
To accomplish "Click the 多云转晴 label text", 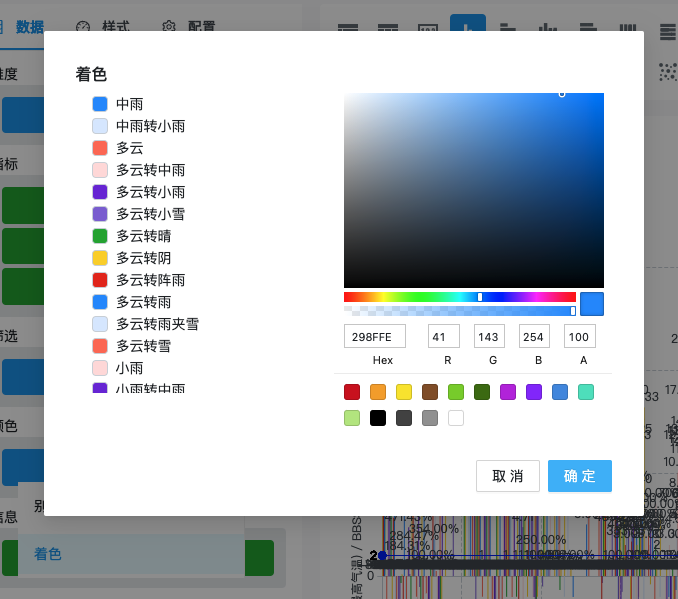I will [x=144, y=236].
